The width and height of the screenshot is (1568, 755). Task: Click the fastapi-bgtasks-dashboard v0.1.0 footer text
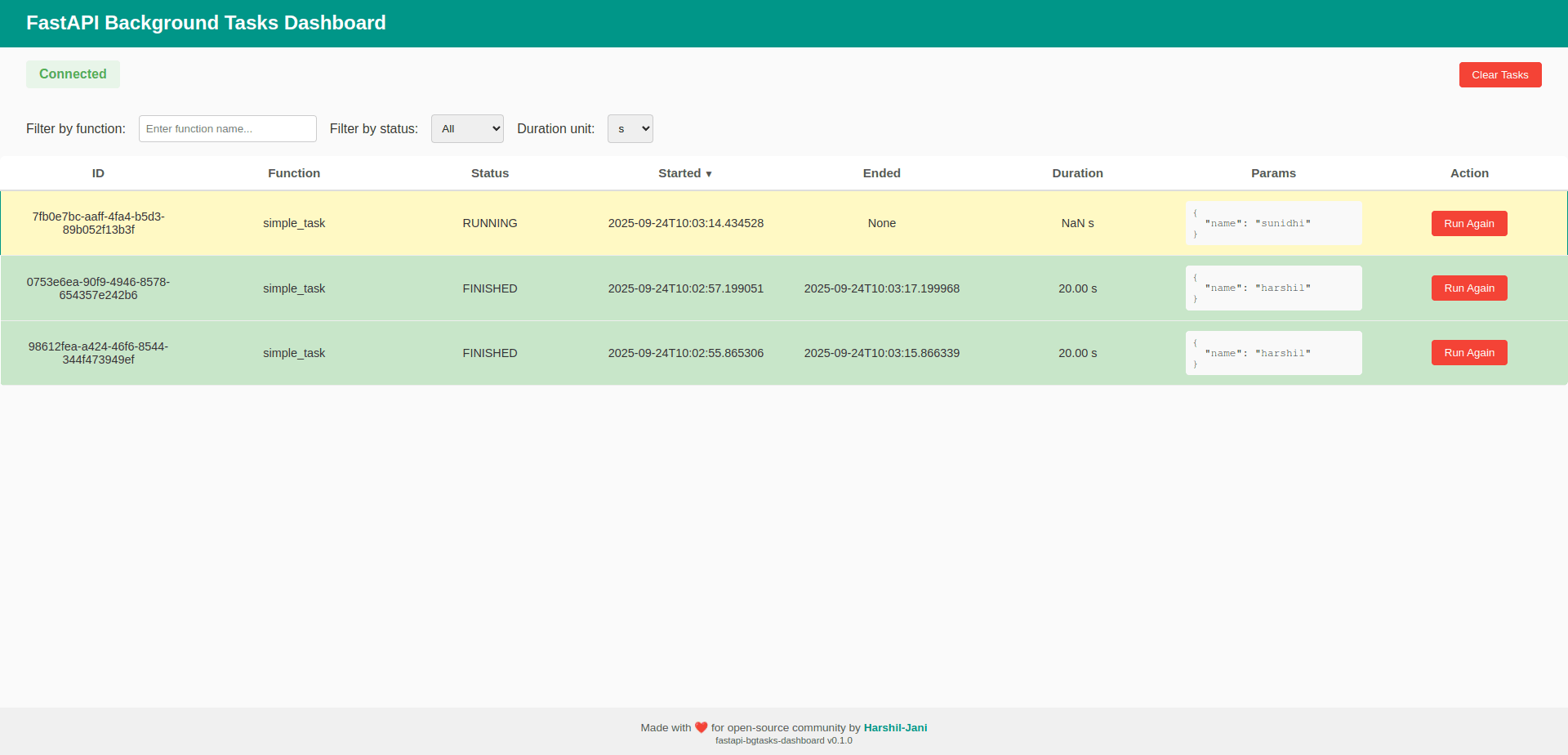tap(783, 740)
